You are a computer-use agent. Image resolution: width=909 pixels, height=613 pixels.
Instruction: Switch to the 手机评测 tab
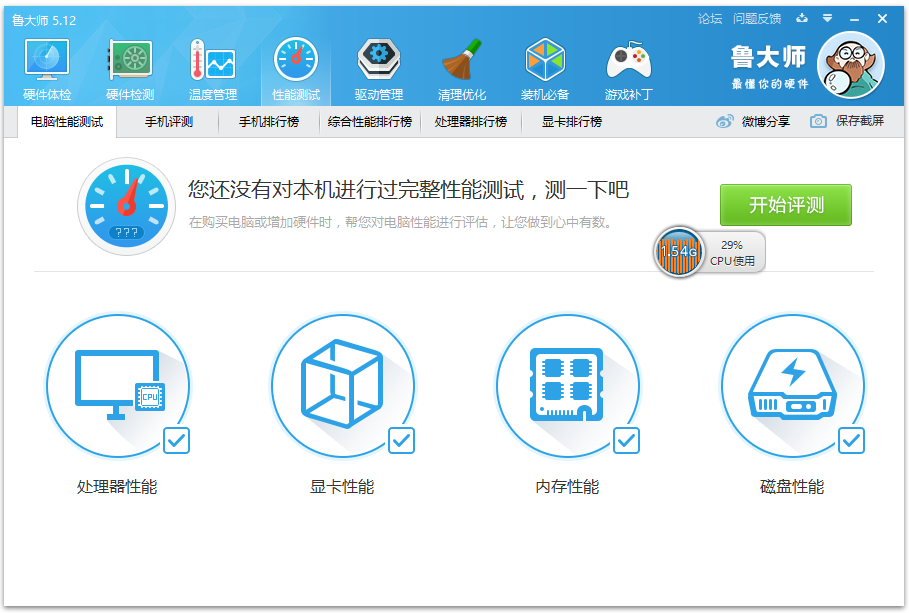point(168,122)
